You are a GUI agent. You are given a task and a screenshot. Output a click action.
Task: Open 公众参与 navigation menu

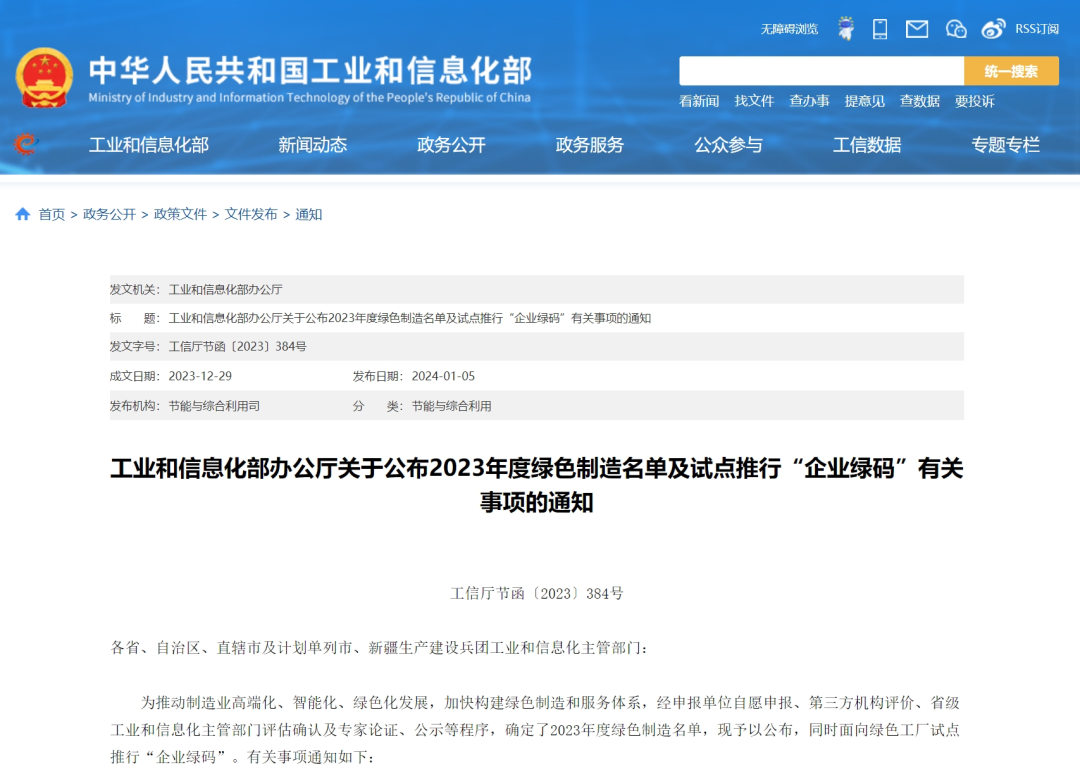click(x=728, y=145)
